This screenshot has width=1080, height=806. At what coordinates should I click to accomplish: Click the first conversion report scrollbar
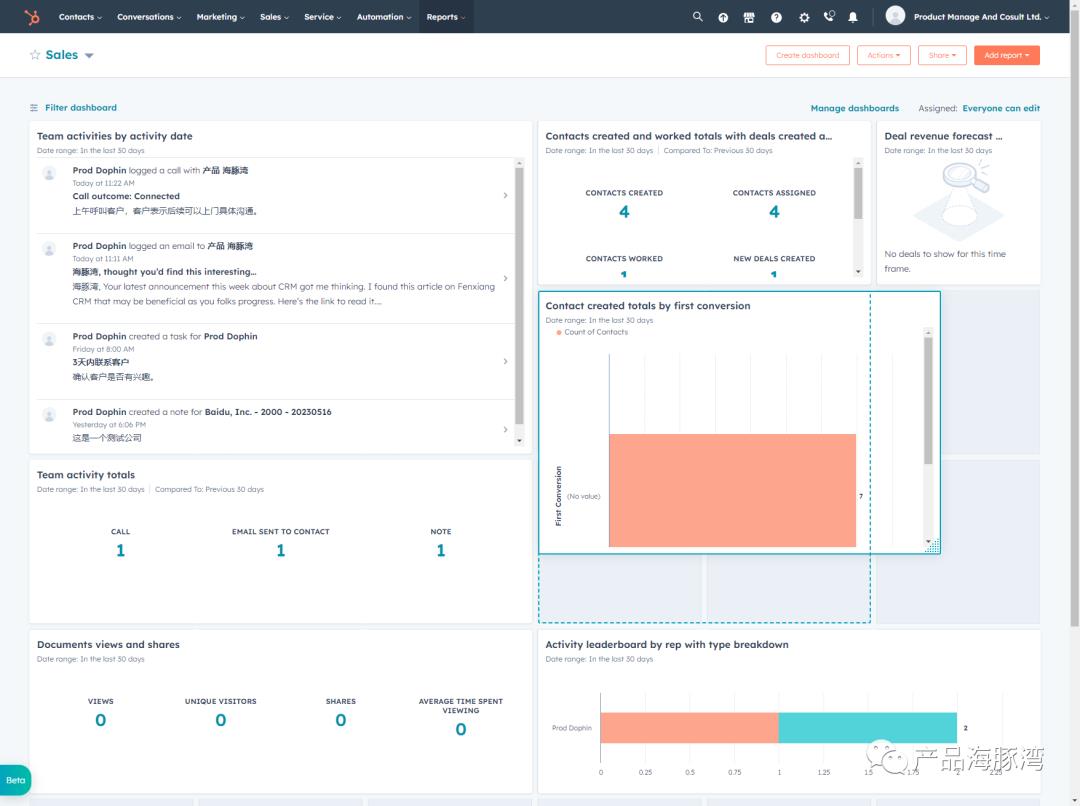pyautogui.click(x=928, y=400)
